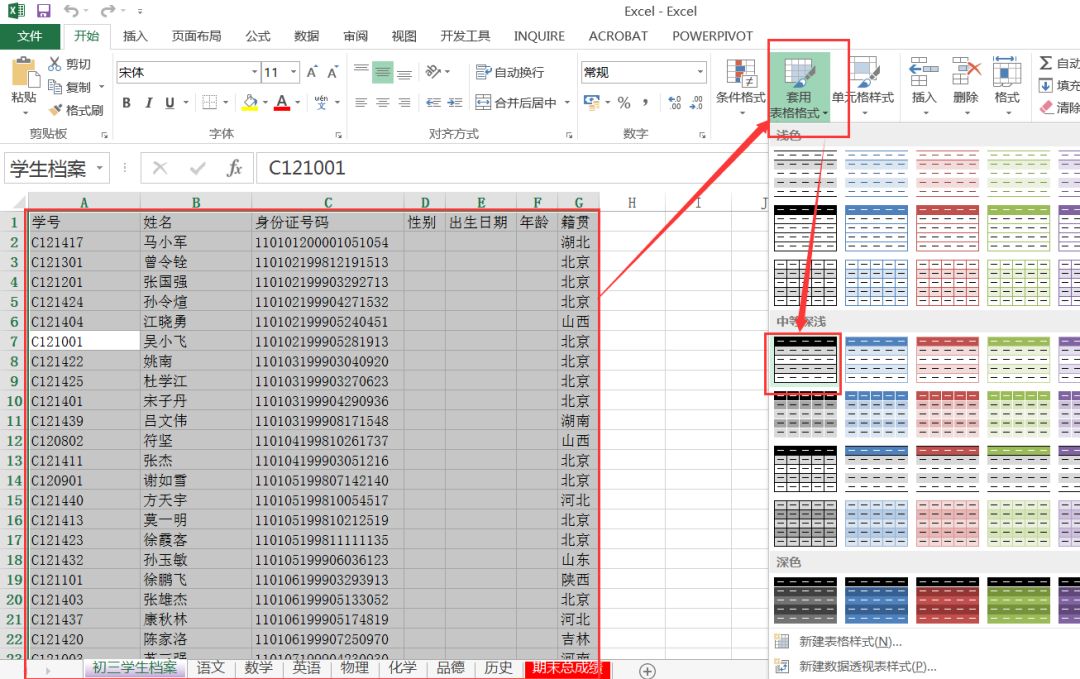Click the Save floppy disk icon
This screenshot has height=679, width=1080.
pos(43,11)
